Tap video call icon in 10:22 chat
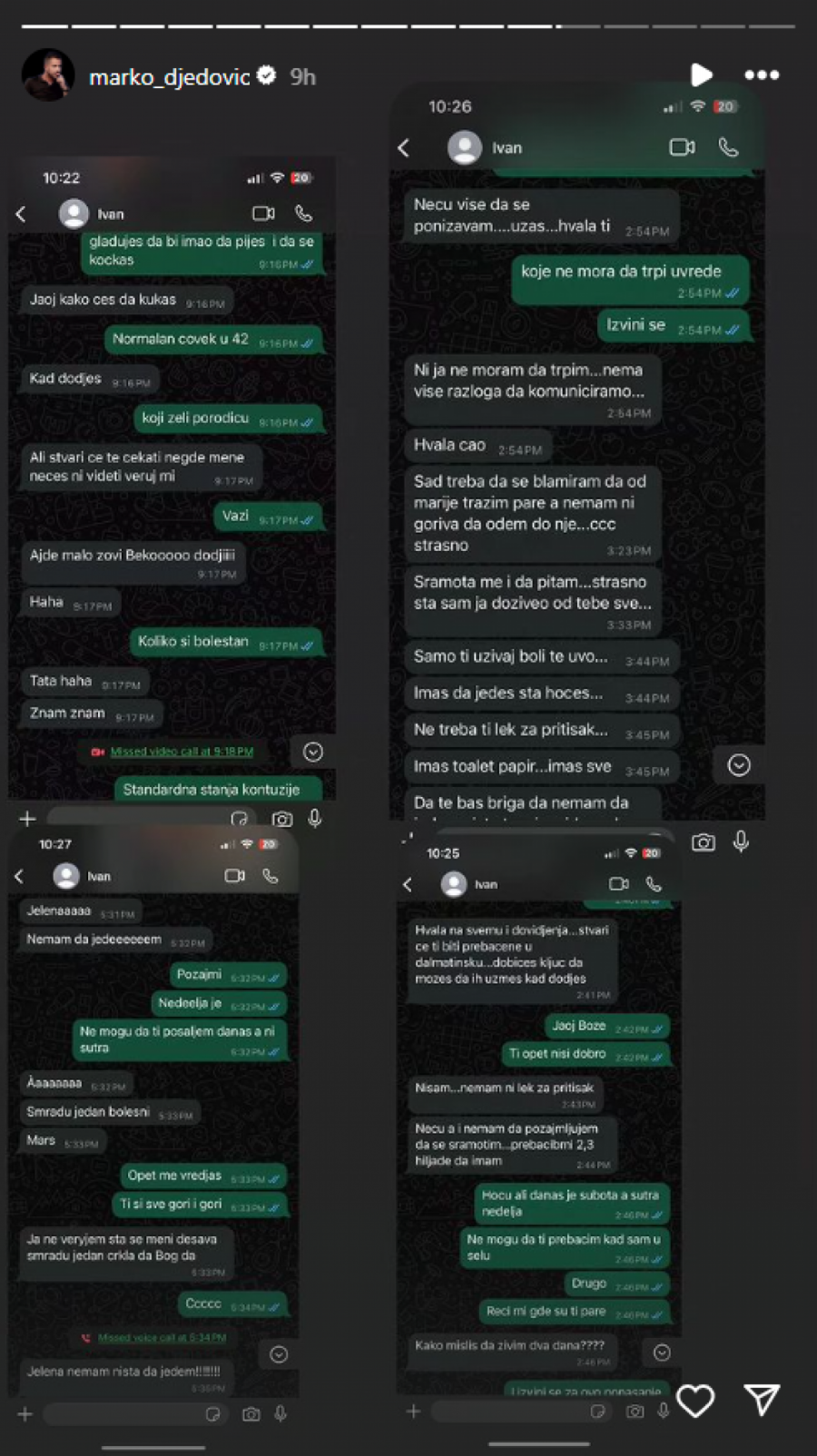This screenshot has width=817, height=1456. click(x=263, y=213)
